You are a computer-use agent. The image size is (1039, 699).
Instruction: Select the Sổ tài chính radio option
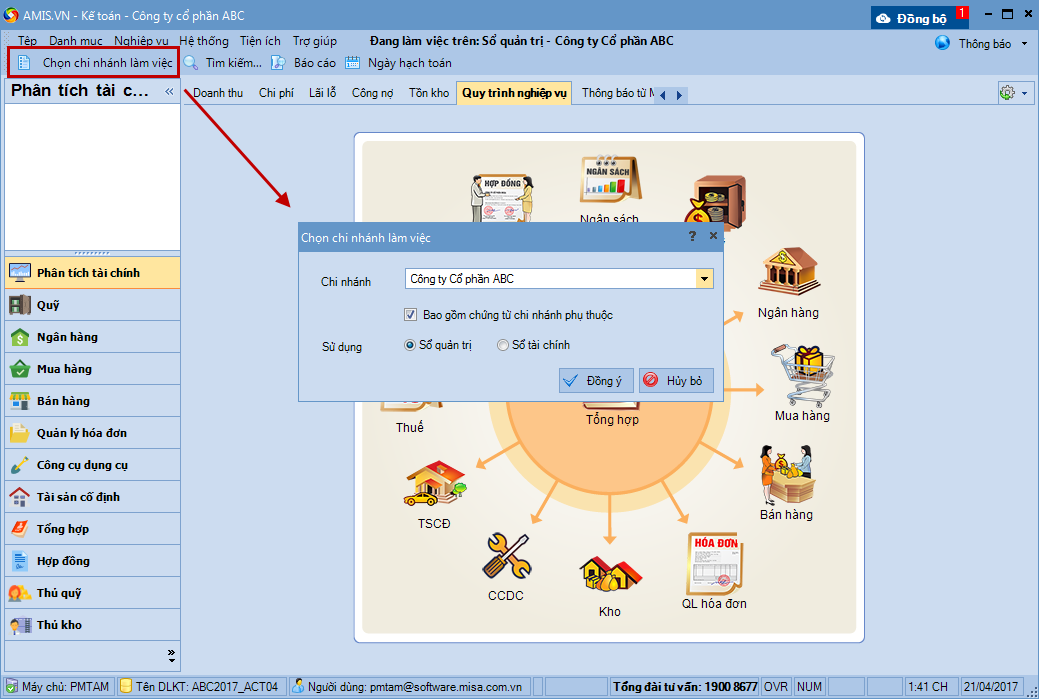tap(503, 346)
